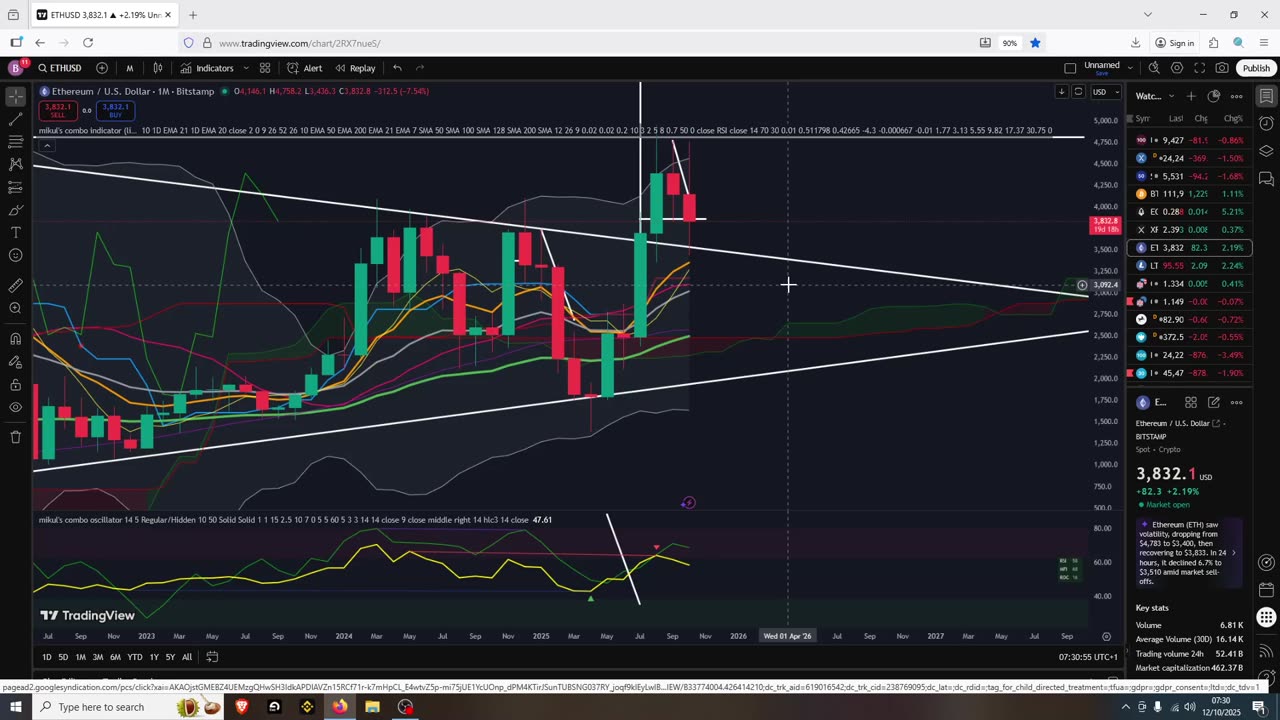Select the trend line drawing tool
1280x720 pixels.
tap(16, 120)
